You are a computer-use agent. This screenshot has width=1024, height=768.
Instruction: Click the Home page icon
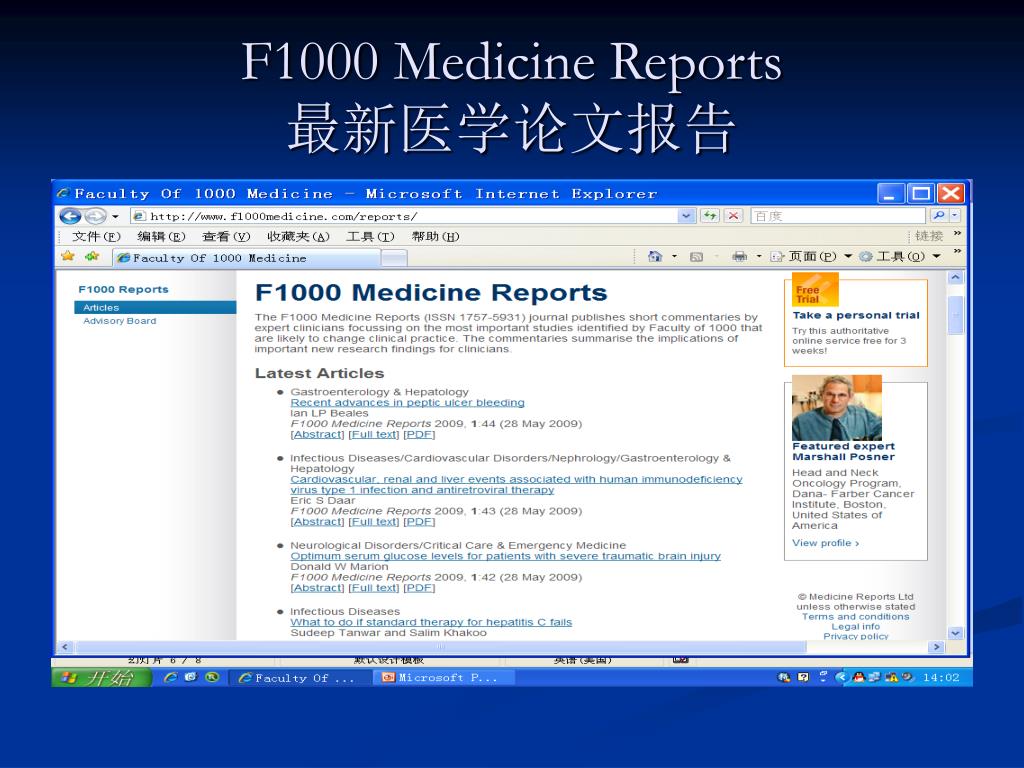click(654, 256)
